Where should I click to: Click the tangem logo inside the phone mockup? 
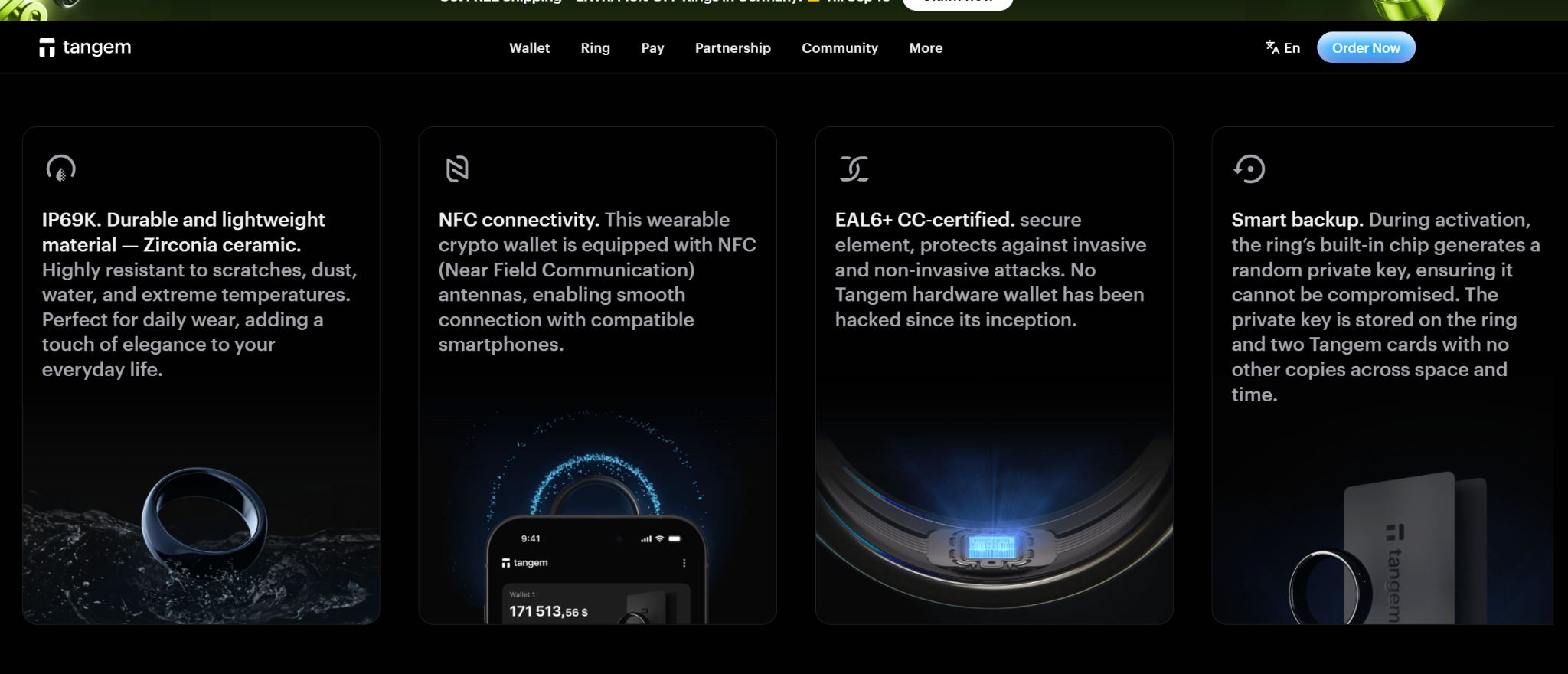coord(524,563)
